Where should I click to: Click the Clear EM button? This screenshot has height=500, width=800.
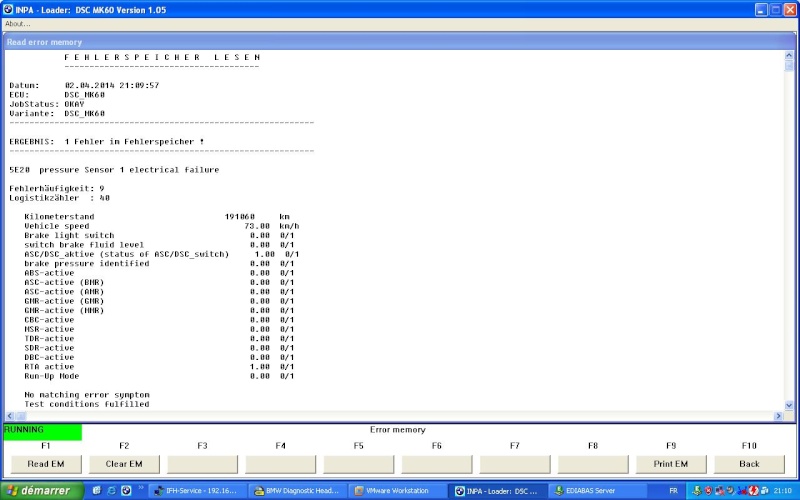pyautogui.click(x=124, y=464)
